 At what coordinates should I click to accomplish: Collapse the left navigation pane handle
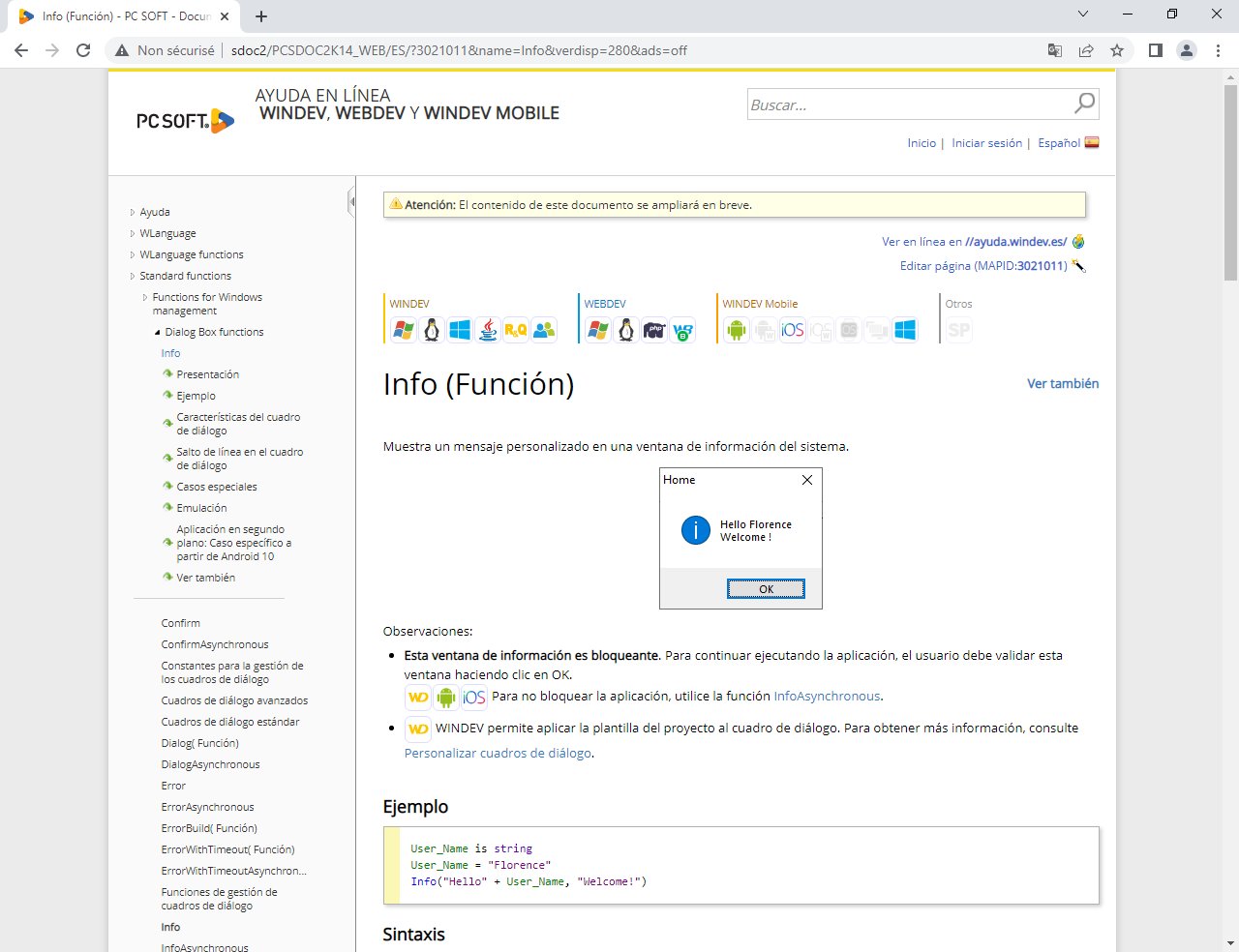pyautogui.click(x=351, y=201)
